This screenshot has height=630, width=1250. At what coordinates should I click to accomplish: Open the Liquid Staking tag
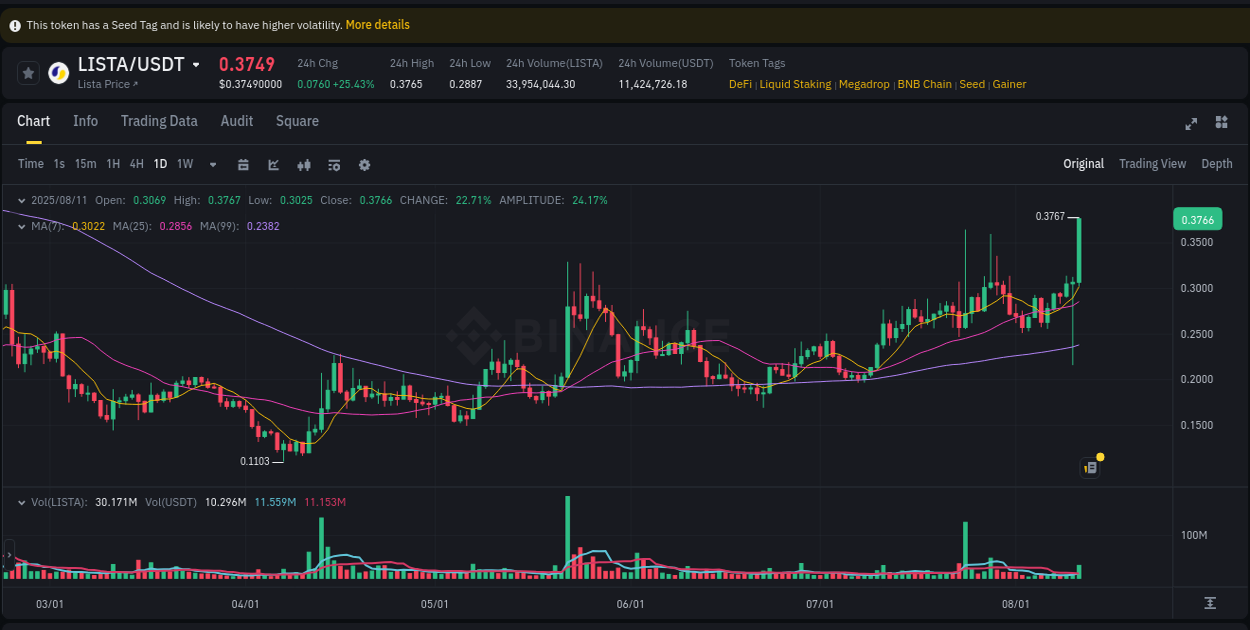pos(795,84)
